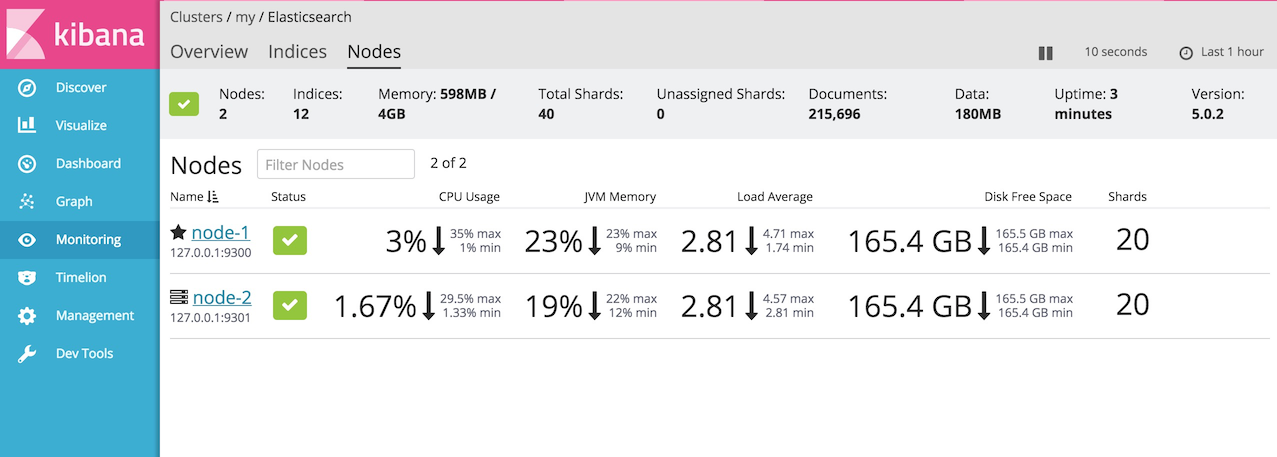Switch to the Indices tab
Viewport: 1277px width, 457px height.
(x=297, y=52)
